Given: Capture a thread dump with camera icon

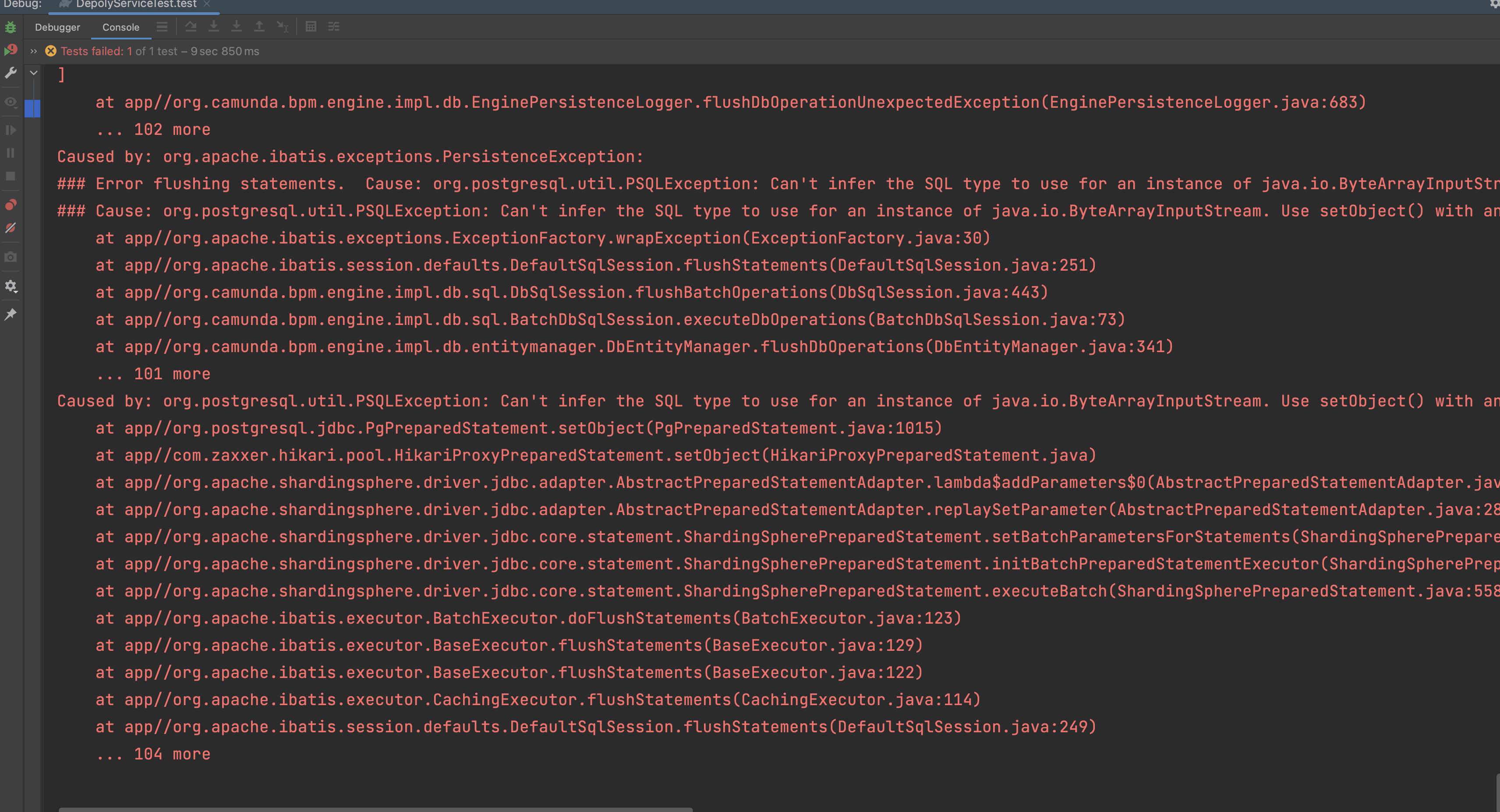Looking at the screenshot, I should point(11,257).
